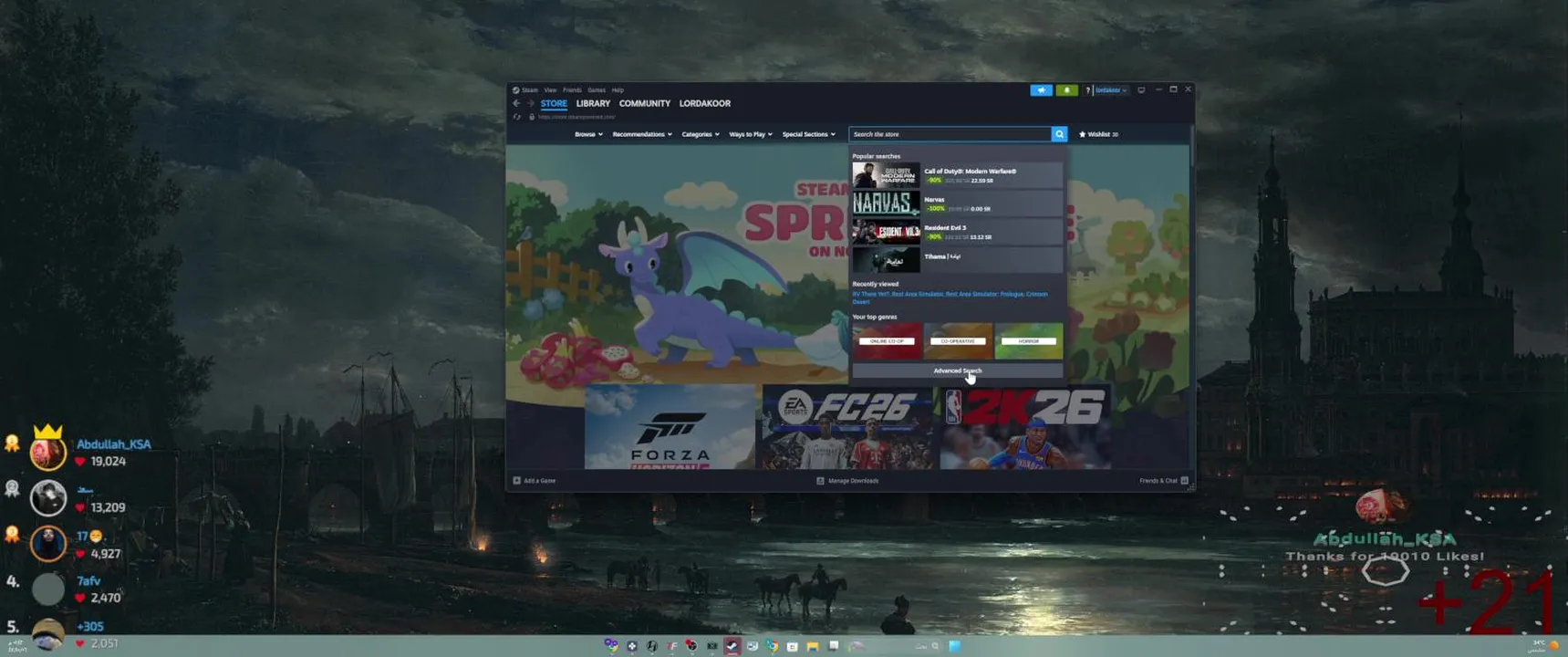Open the Help menu
This screenshot has height=657, width=1568.
pyautogui.click(x=618, y=90)
